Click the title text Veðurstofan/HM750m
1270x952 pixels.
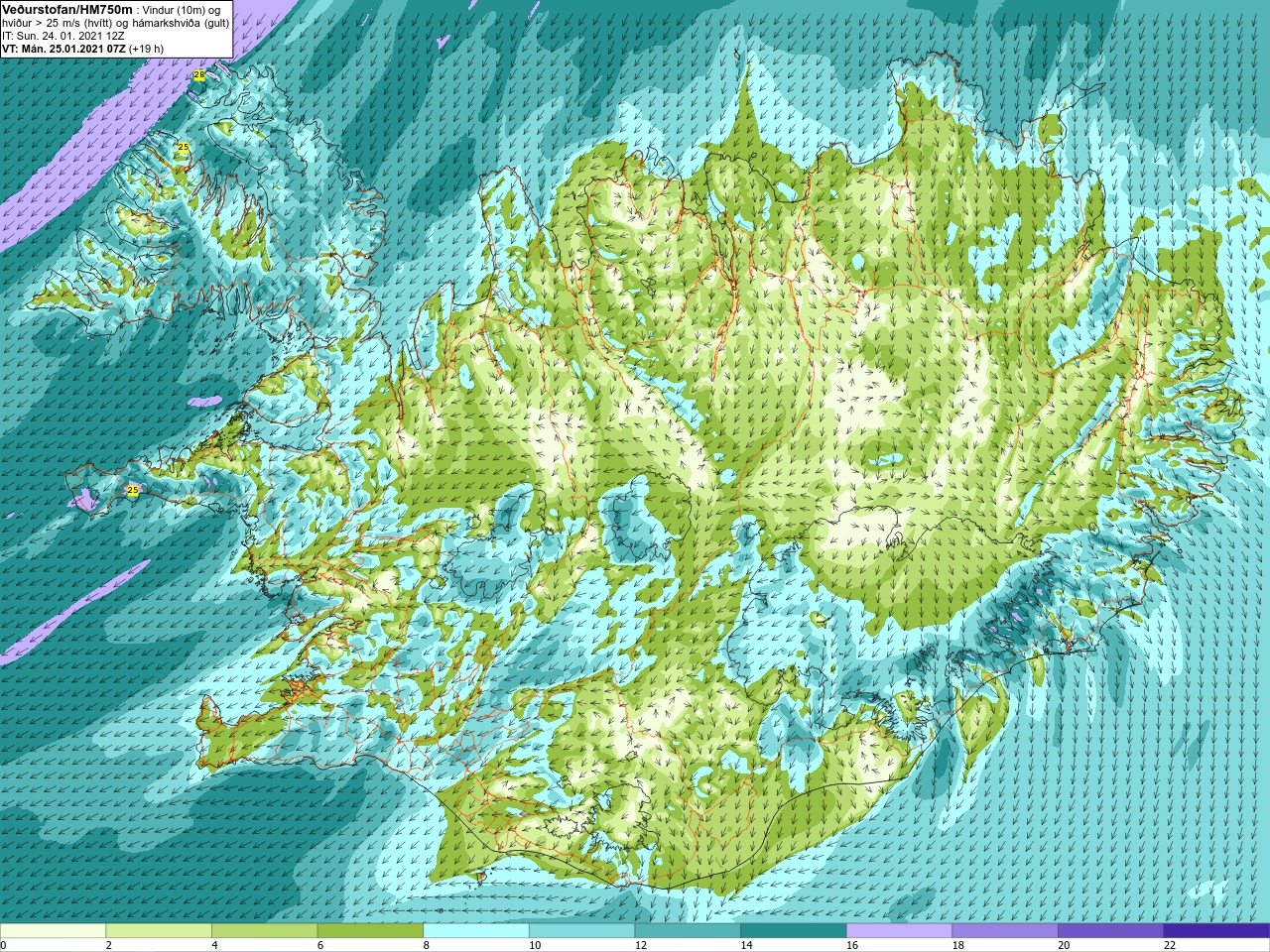(67, 9)
